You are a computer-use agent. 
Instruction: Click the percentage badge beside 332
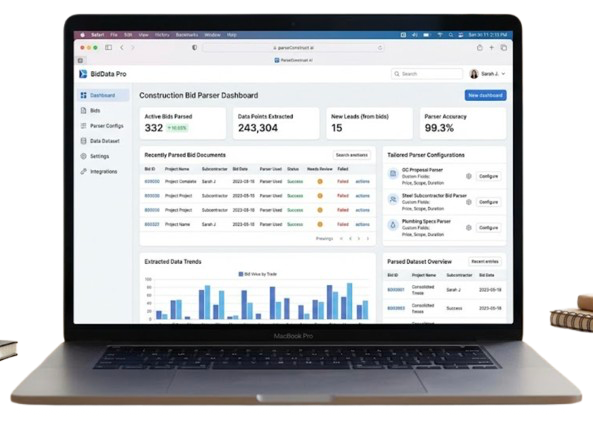[x=177, y=128]
